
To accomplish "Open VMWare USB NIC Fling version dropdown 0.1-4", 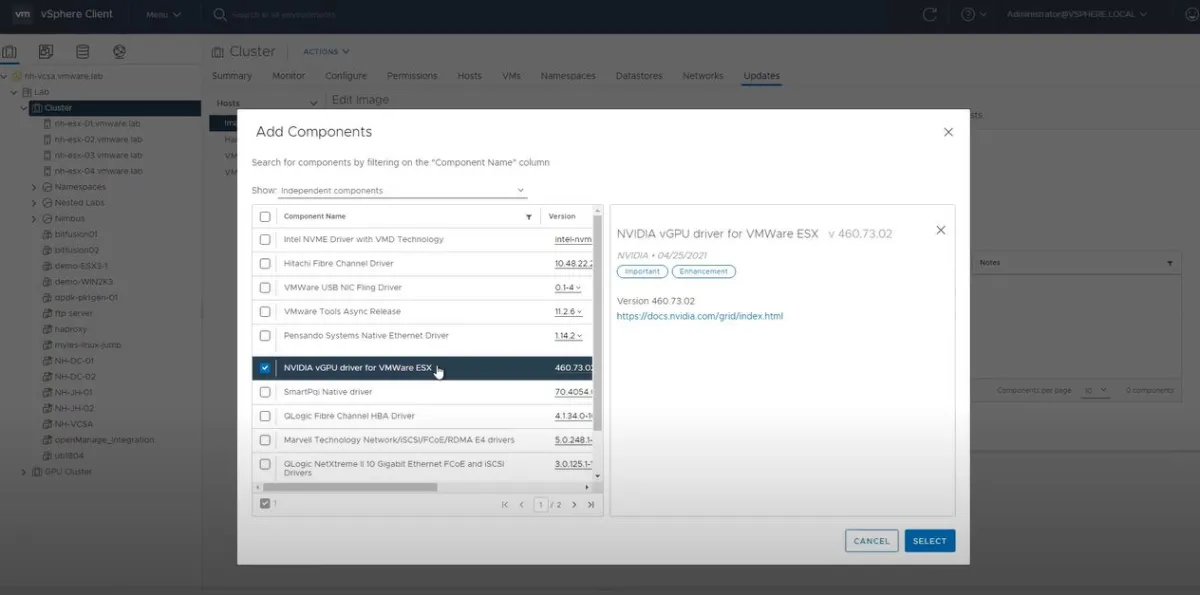I will tap(568, 288).
